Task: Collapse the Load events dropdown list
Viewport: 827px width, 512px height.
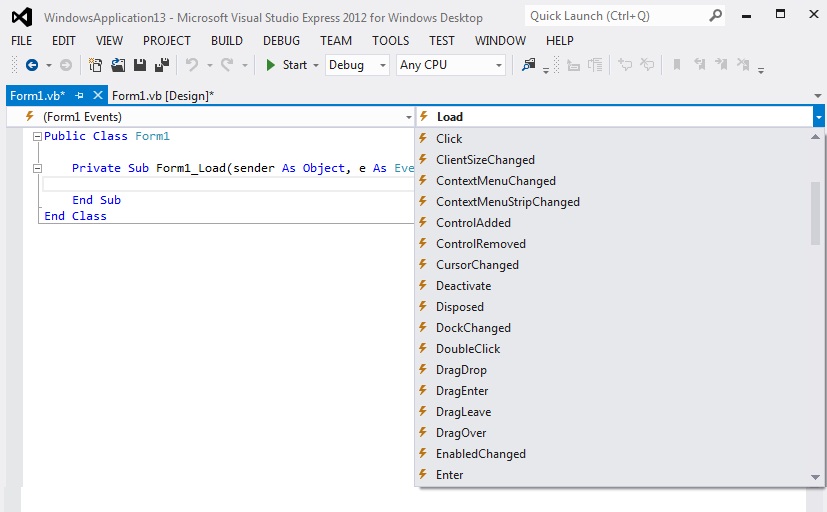Action: [x=819, y=117]
